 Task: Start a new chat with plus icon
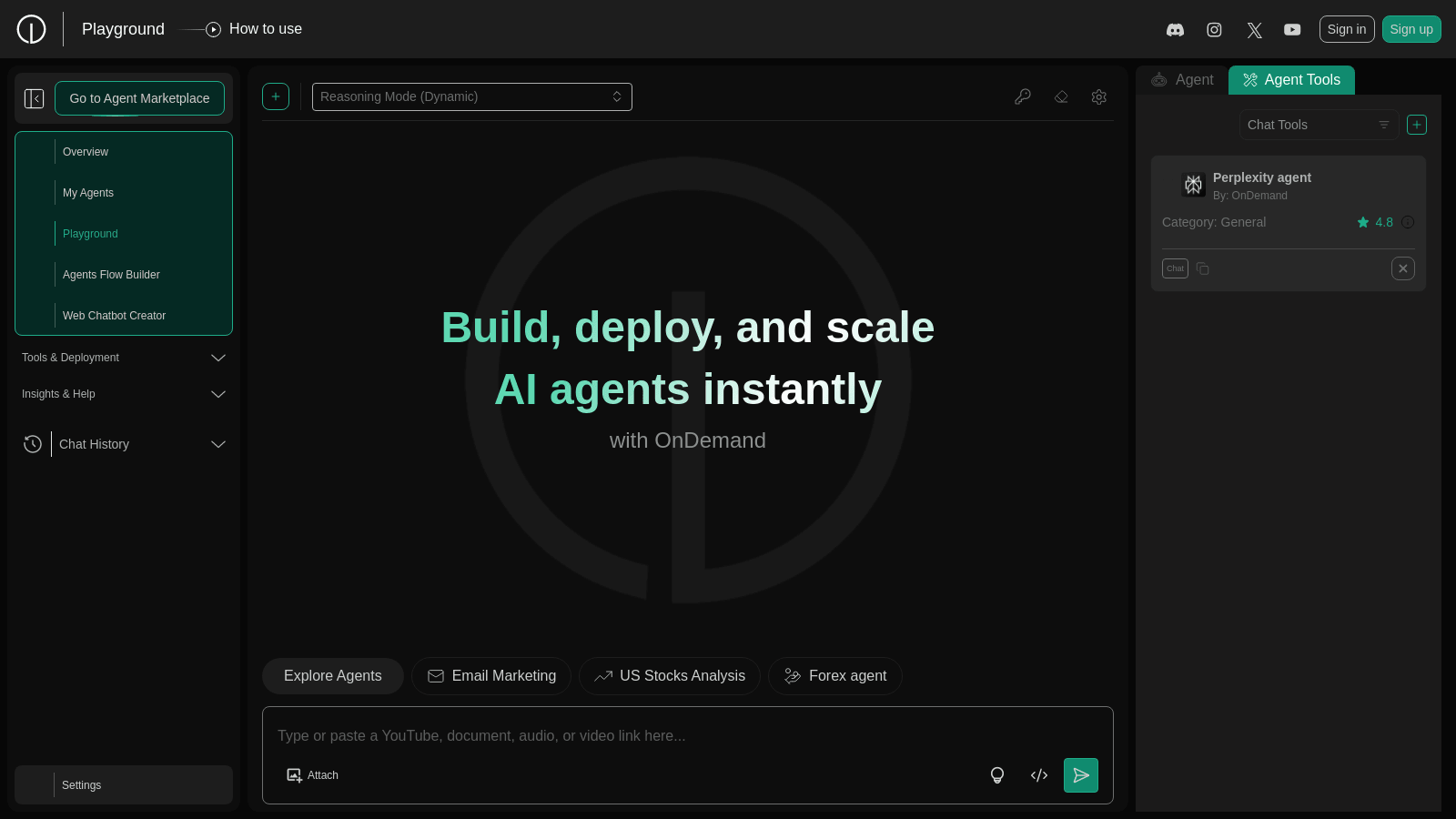[x=276, y=96]
